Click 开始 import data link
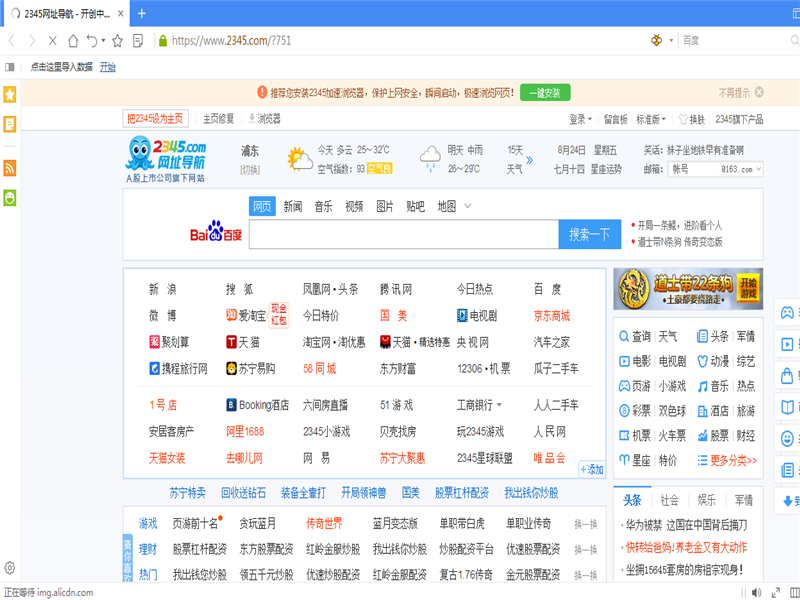The width and height of the screenshot is (800, 600). pyautogui.click(x=108, y=67)
